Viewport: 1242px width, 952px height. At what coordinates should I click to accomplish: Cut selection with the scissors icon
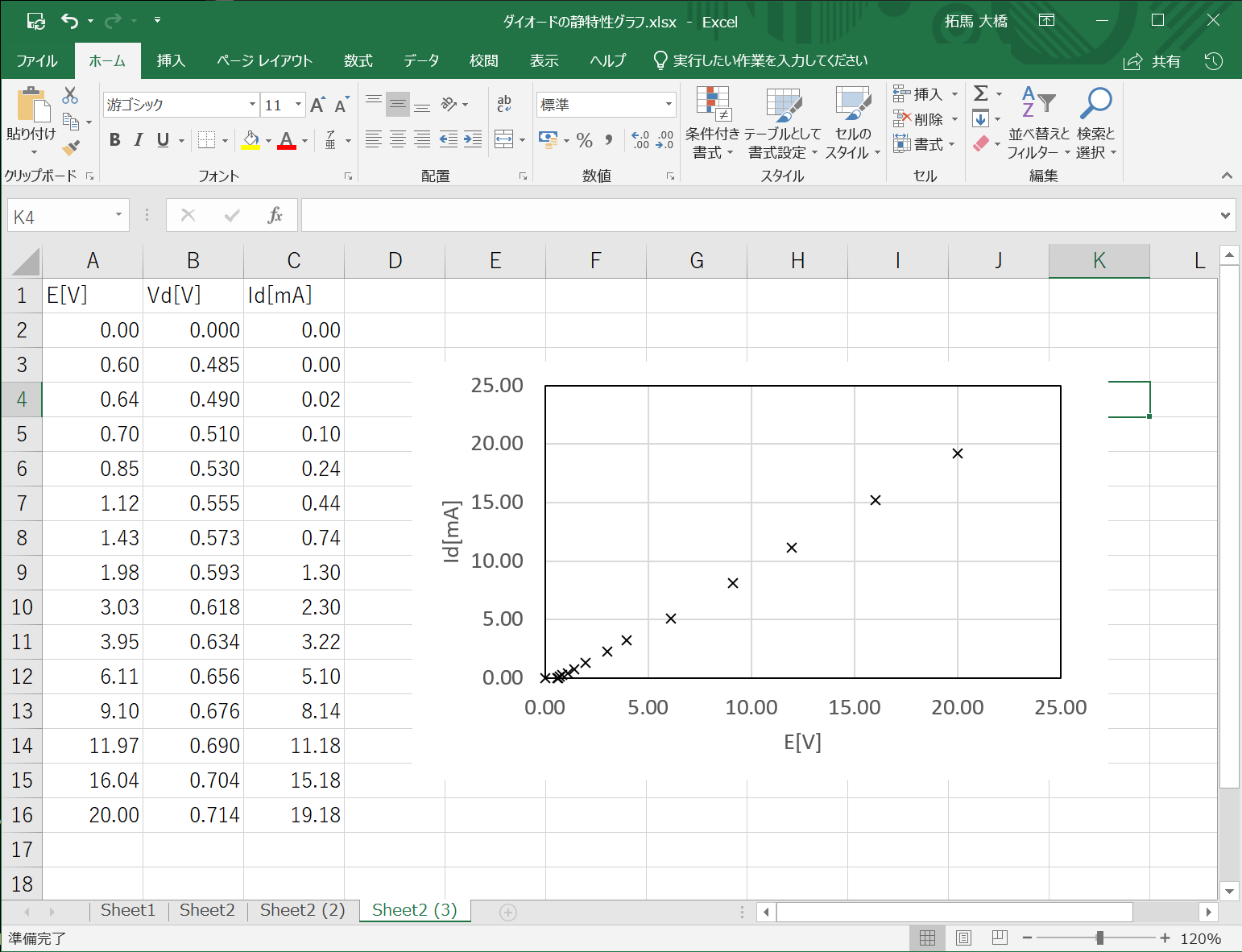tap(71, 96)
